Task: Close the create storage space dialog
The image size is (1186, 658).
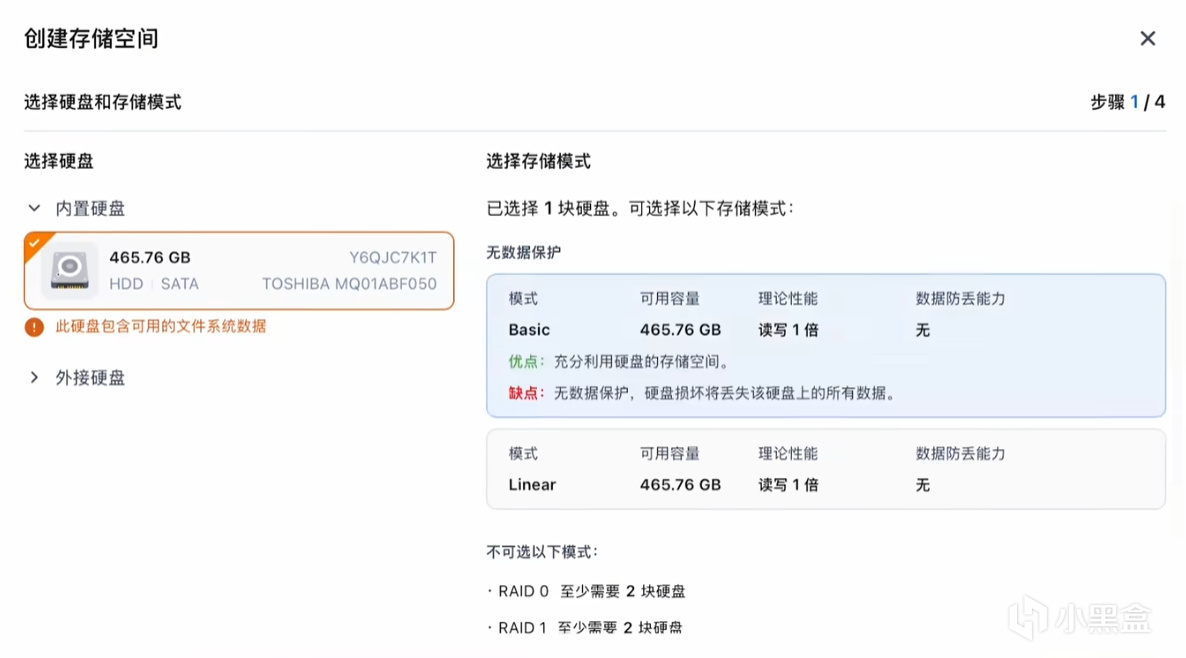Action: pyautogui.click(x=1147, y=38)
